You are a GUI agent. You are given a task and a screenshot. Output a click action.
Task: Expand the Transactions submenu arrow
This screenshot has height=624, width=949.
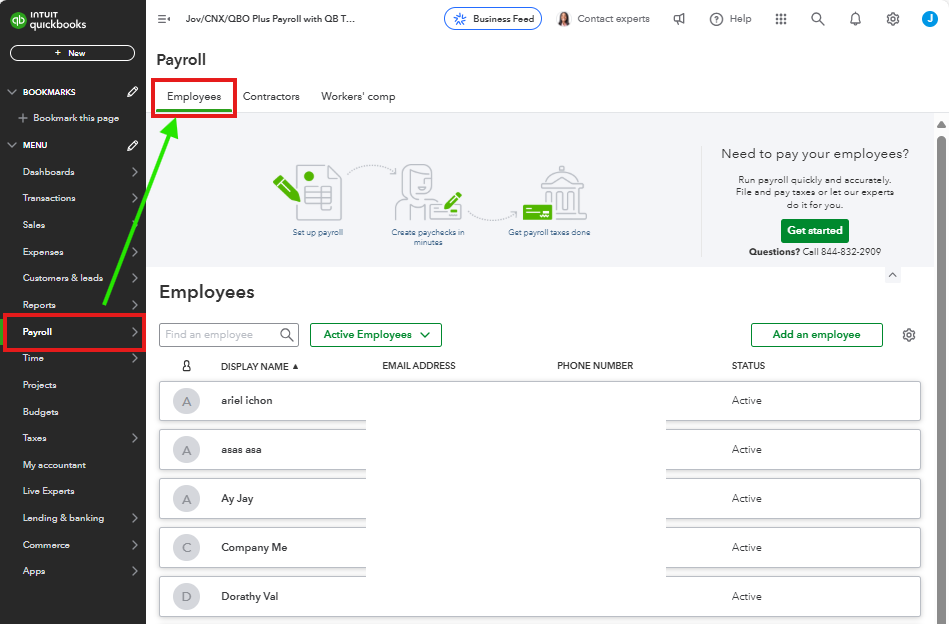pos(134,198)
